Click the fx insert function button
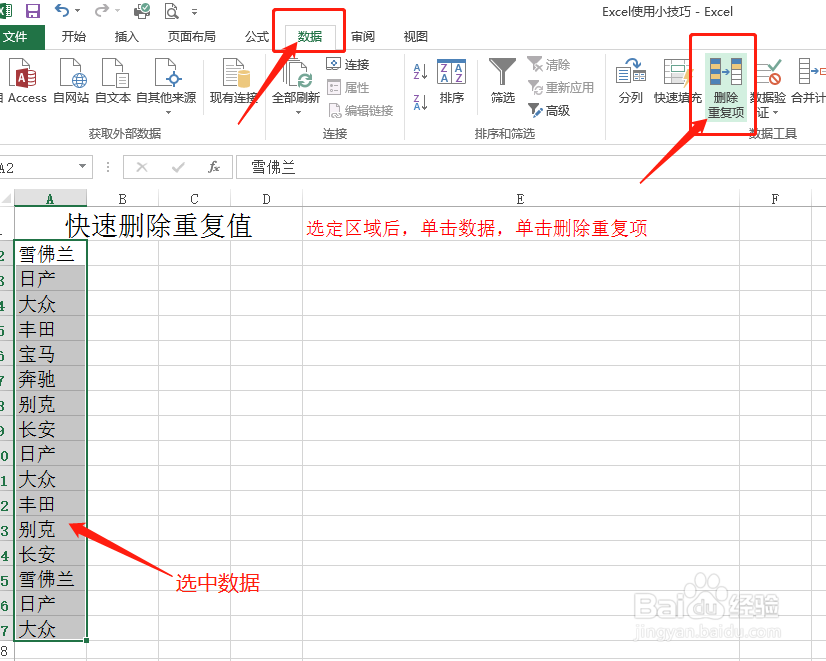Viewport: 826px width, 661px height. click(x=213, y=167)
